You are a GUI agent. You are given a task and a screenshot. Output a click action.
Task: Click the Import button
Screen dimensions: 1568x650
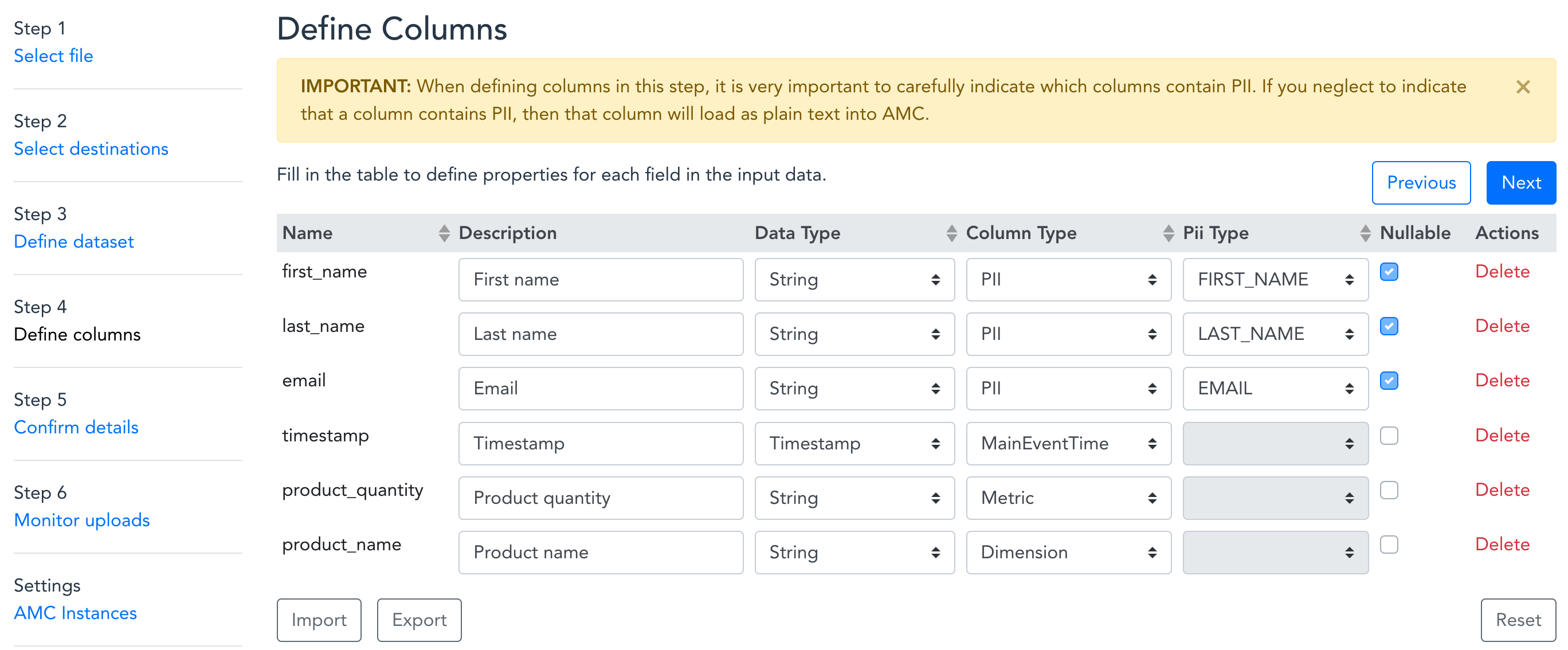tap(317, 619)
